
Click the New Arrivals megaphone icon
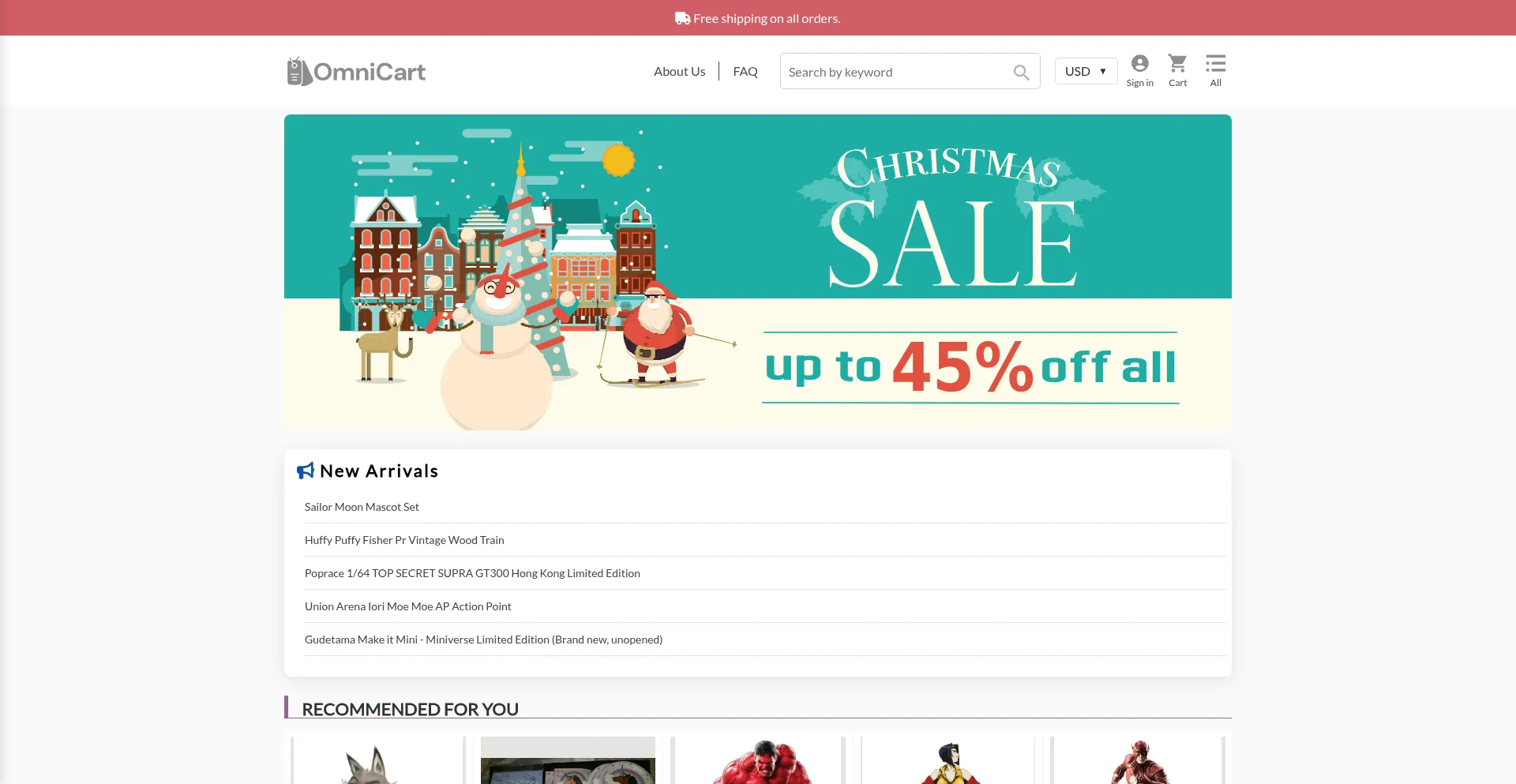tap(306, 471)
